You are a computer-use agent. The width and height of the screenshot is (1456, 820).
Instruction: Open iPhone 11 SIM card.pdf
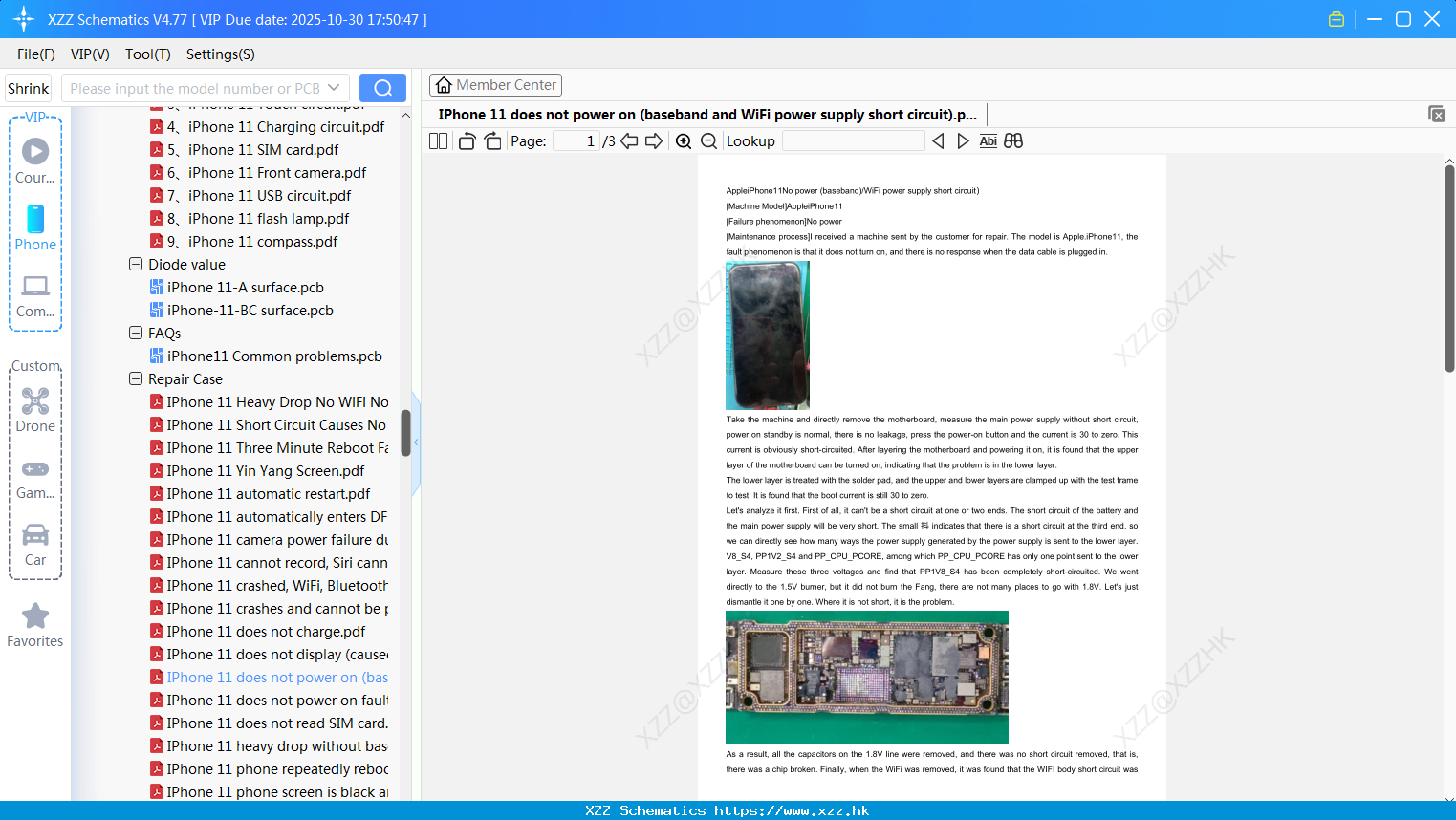(x=245, y=149)
